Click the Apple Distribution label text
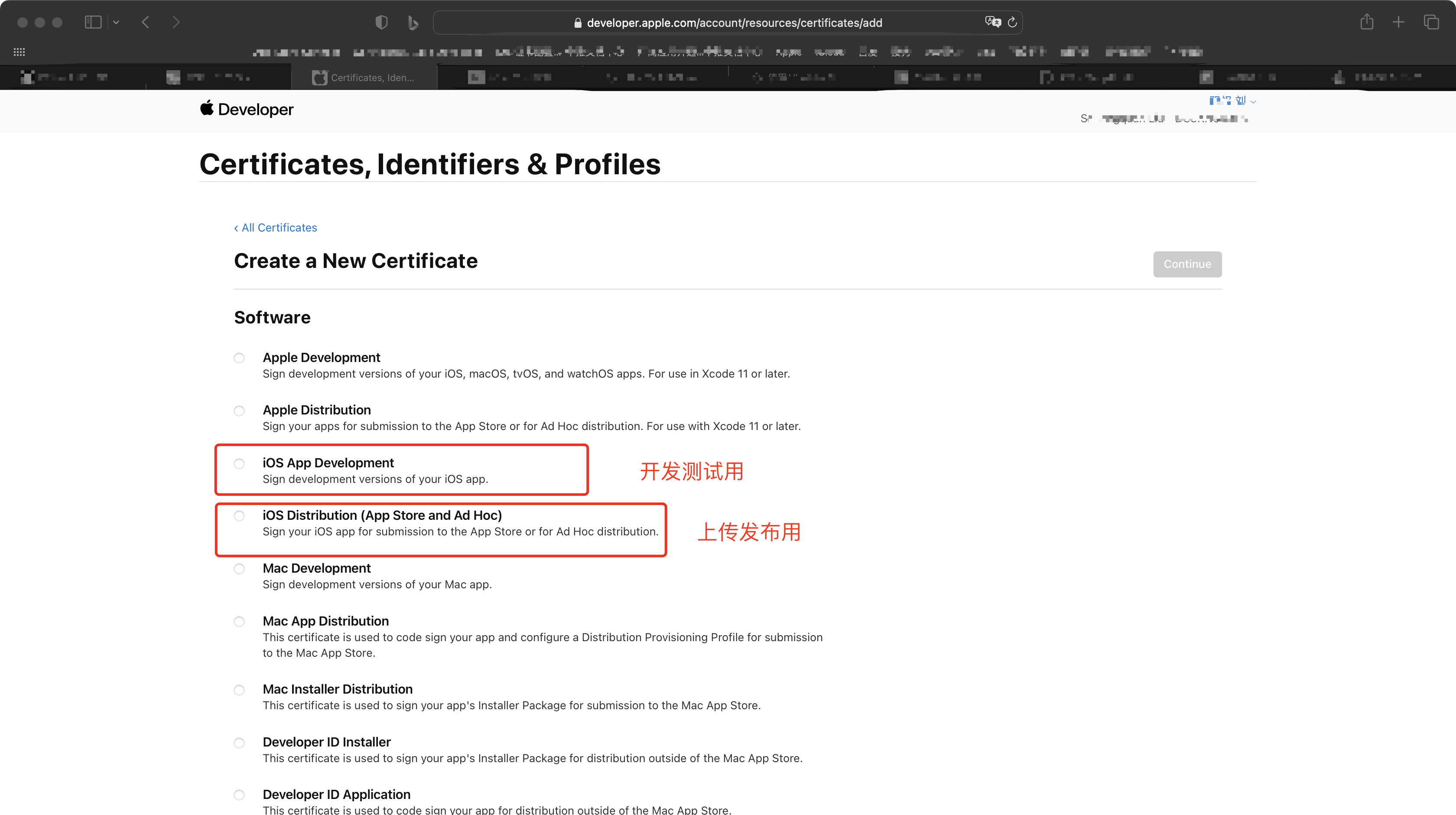The width and height of the screenshot is (1456, 815). tap(316, 410)
